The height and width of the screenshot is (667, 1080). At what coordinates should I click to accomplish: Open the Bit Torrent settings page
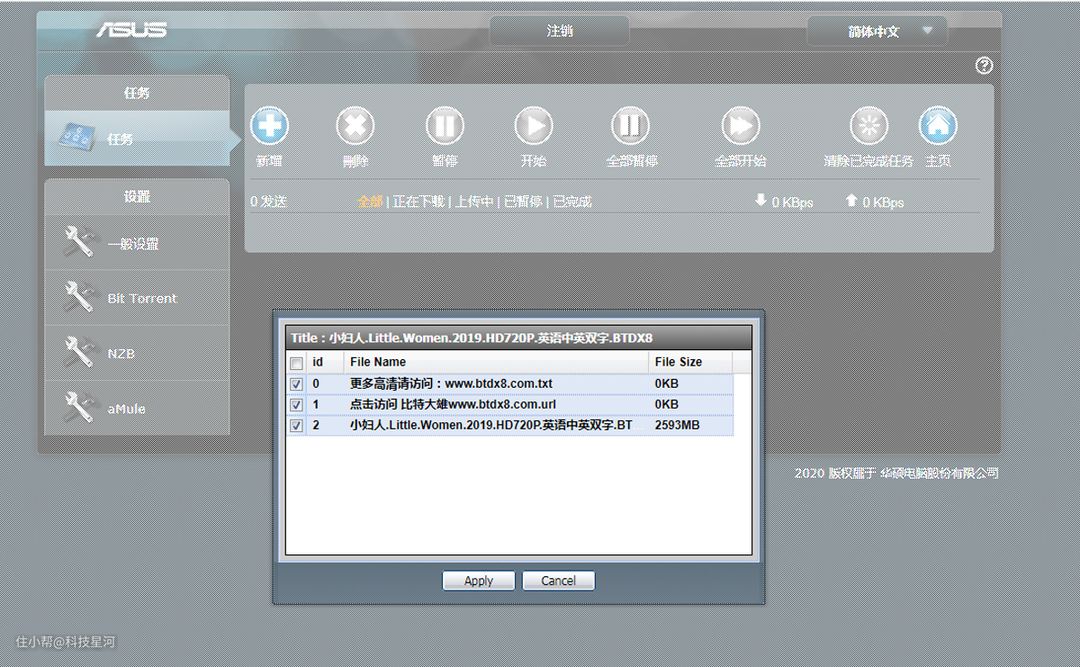pos(141,298)
